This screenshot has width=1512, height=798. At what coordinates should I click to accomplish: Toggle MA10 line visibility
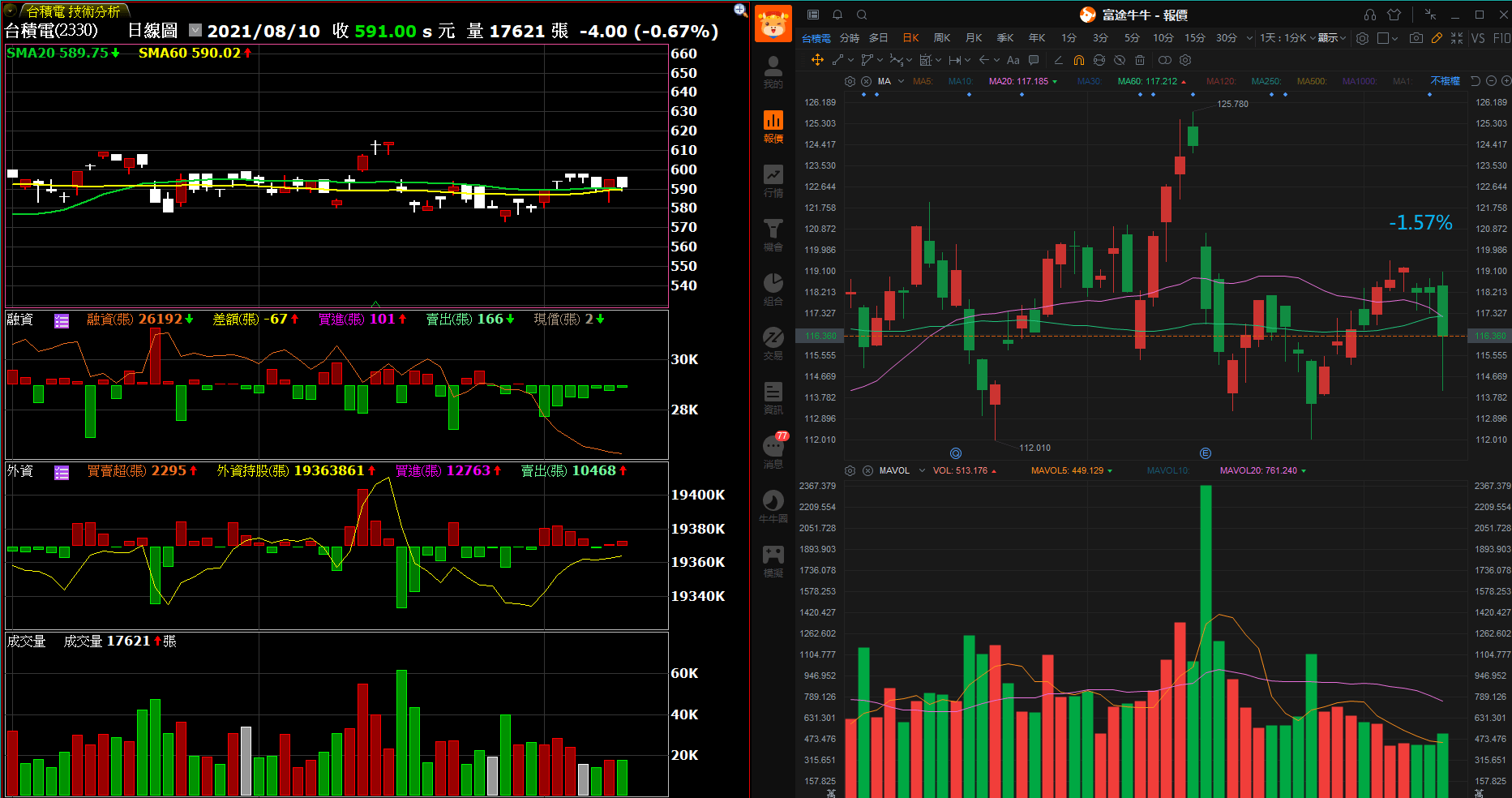pos(961,81)
